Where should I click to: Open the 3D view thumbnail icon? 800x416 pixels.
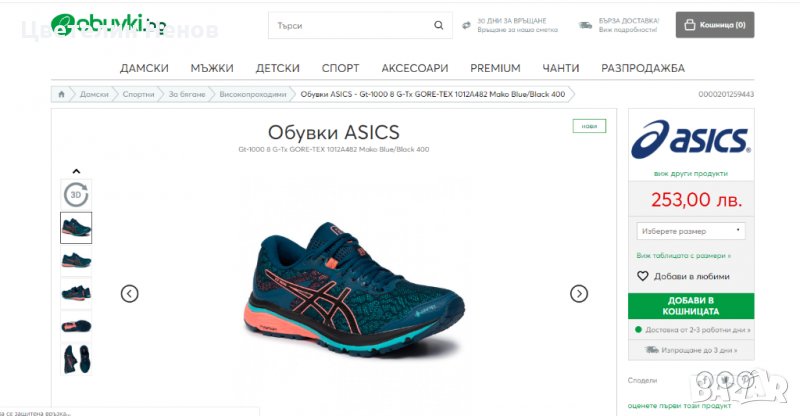point(76,194)
